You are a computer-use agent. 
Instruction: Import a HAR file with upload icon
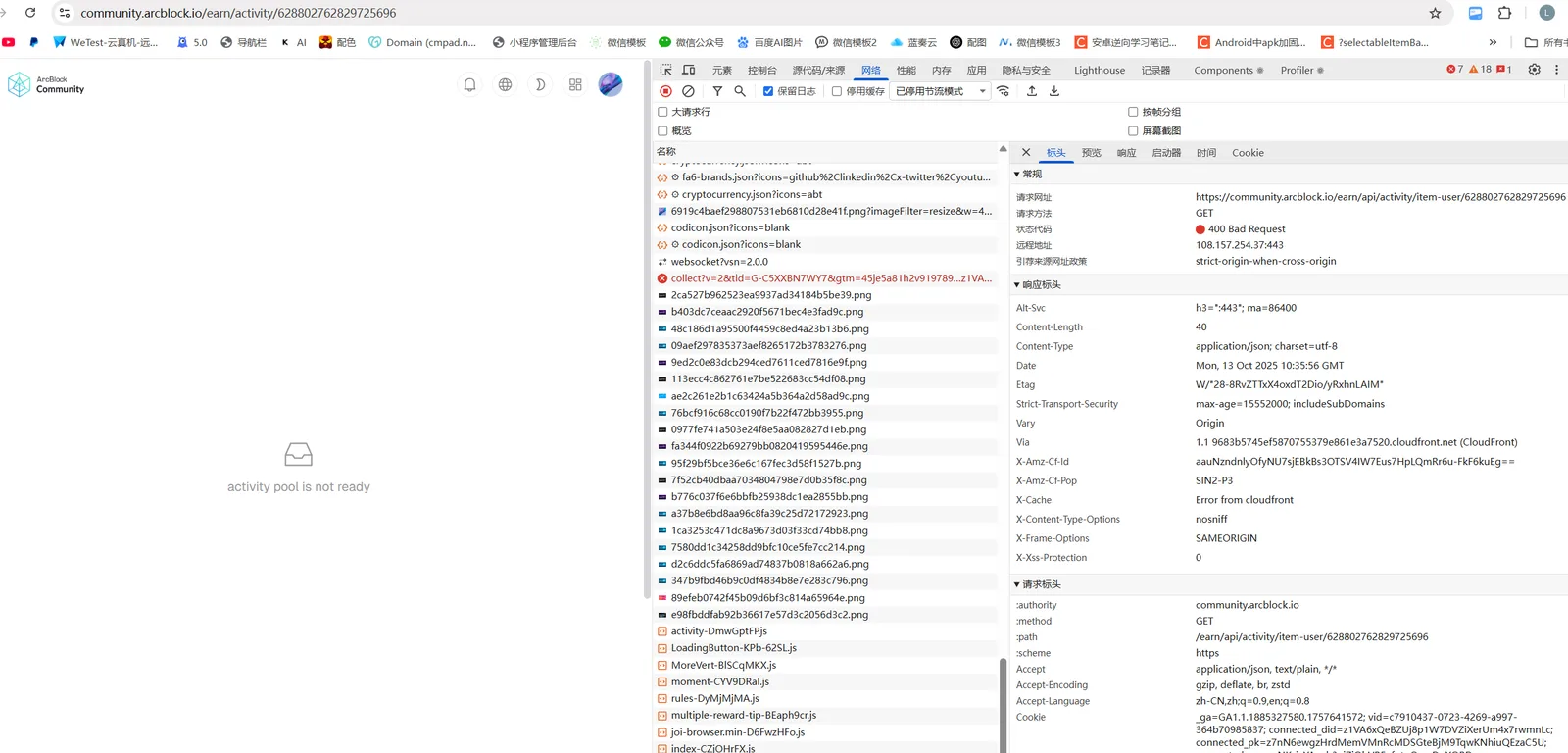click(x=1032, y=91)
